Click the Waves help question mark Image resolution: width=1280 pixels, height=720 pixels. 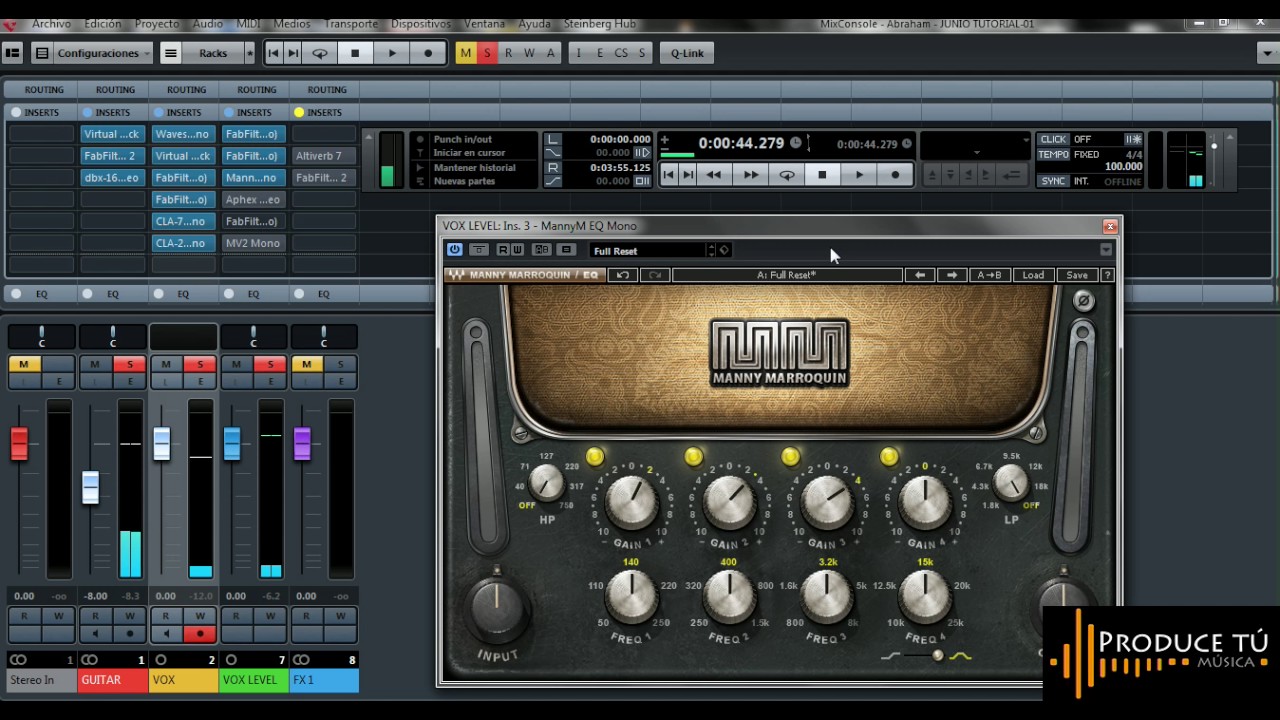[1107, 275]
